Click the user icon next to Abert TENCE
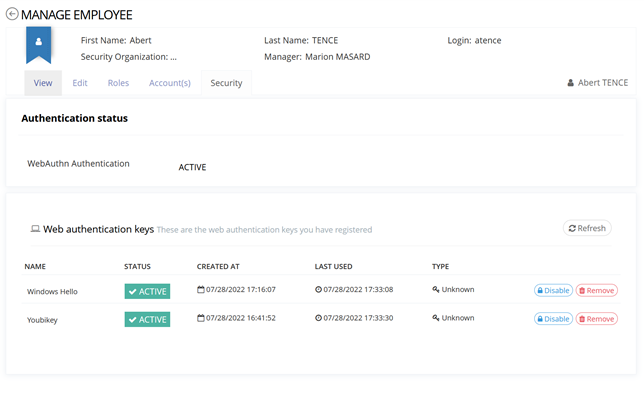 point(570,83)
